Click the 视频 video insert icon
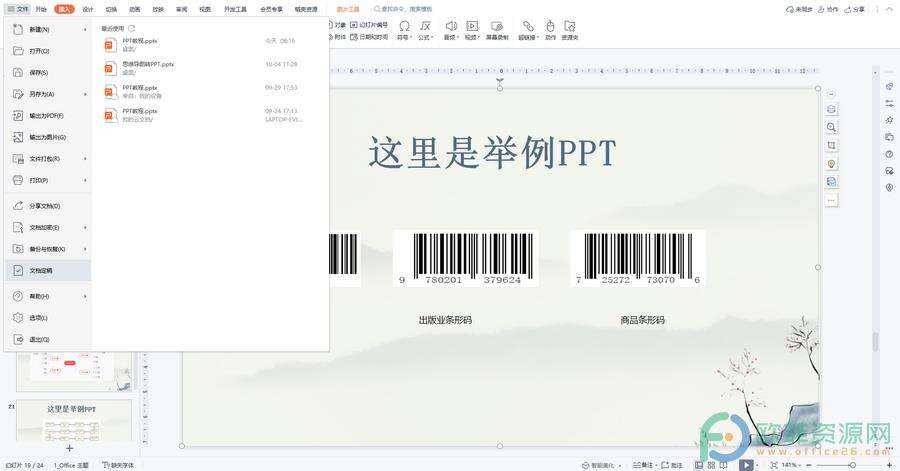The width and height of the screenshot is (900, 471). [x=472, y=26]
